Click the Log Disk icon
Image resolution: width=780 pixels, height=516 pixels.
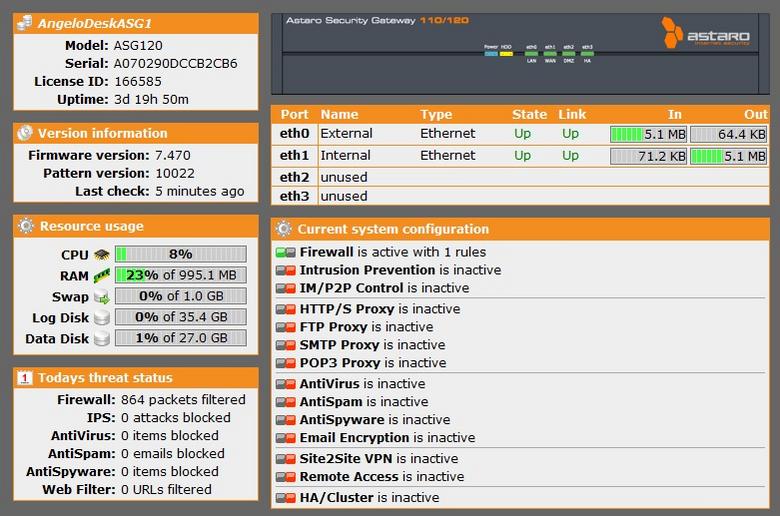pyautogui.click(x=101, y=317)
